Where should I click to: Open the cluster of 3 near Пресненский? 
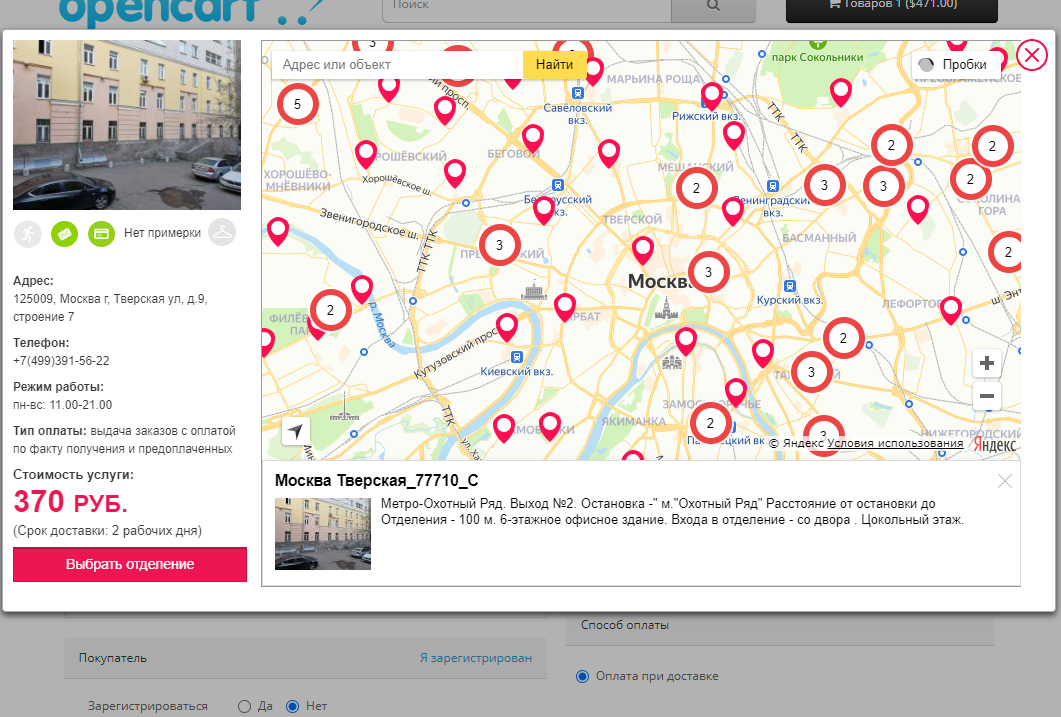tap(499, 245)
